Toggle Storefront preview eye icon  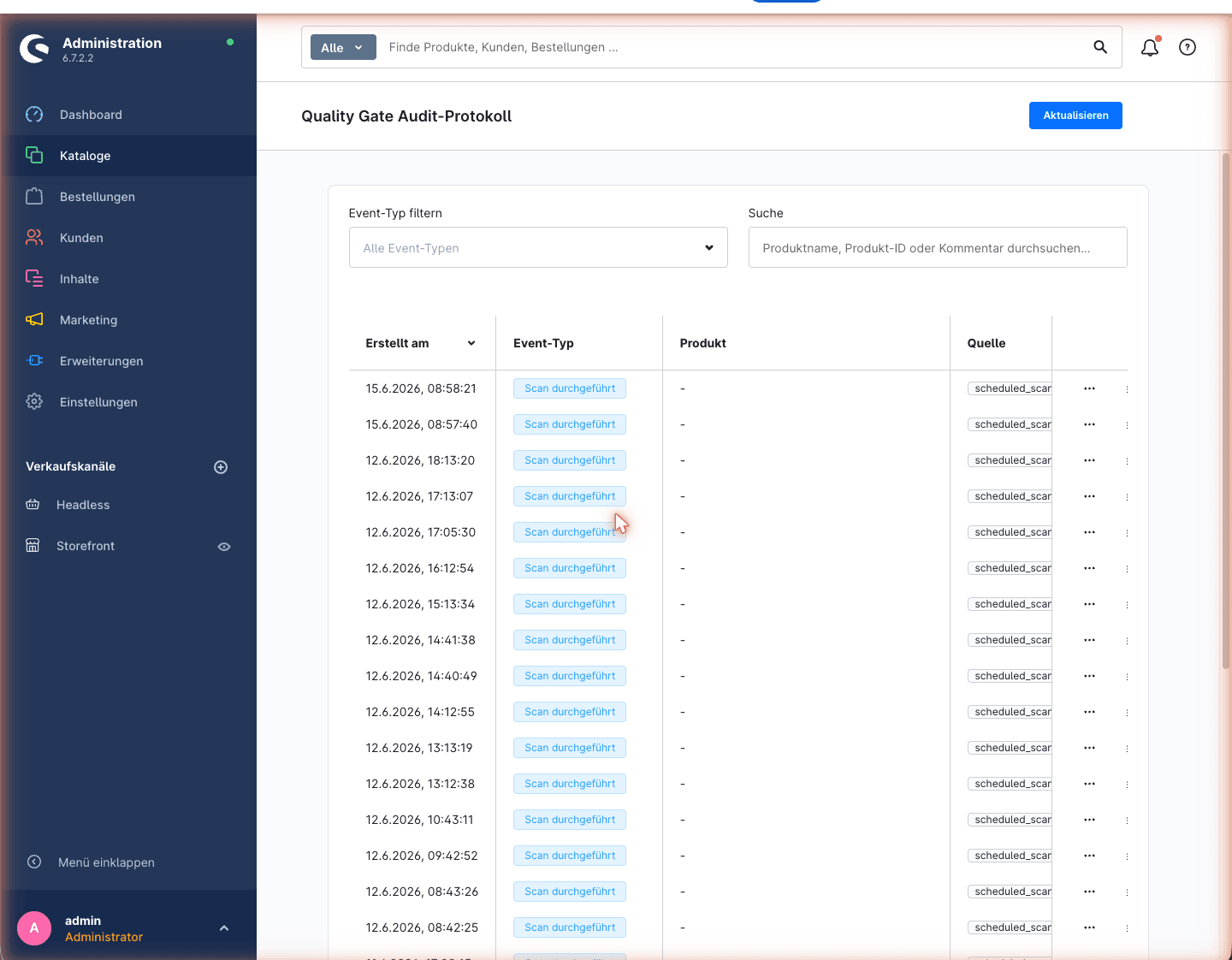tap(224, 547)
